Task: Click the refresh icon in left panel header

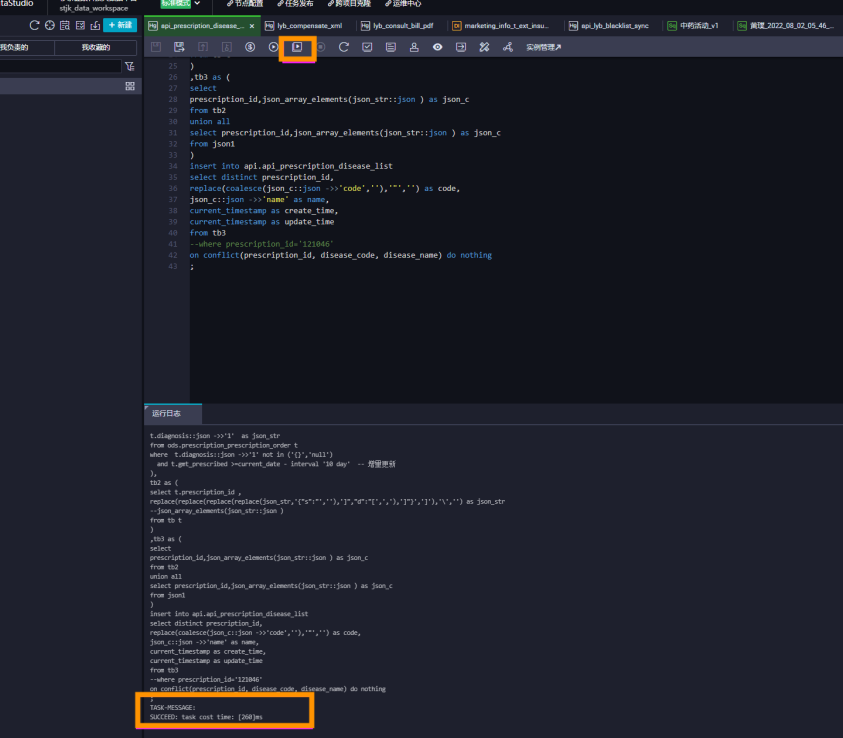Action: coord(34,25)
